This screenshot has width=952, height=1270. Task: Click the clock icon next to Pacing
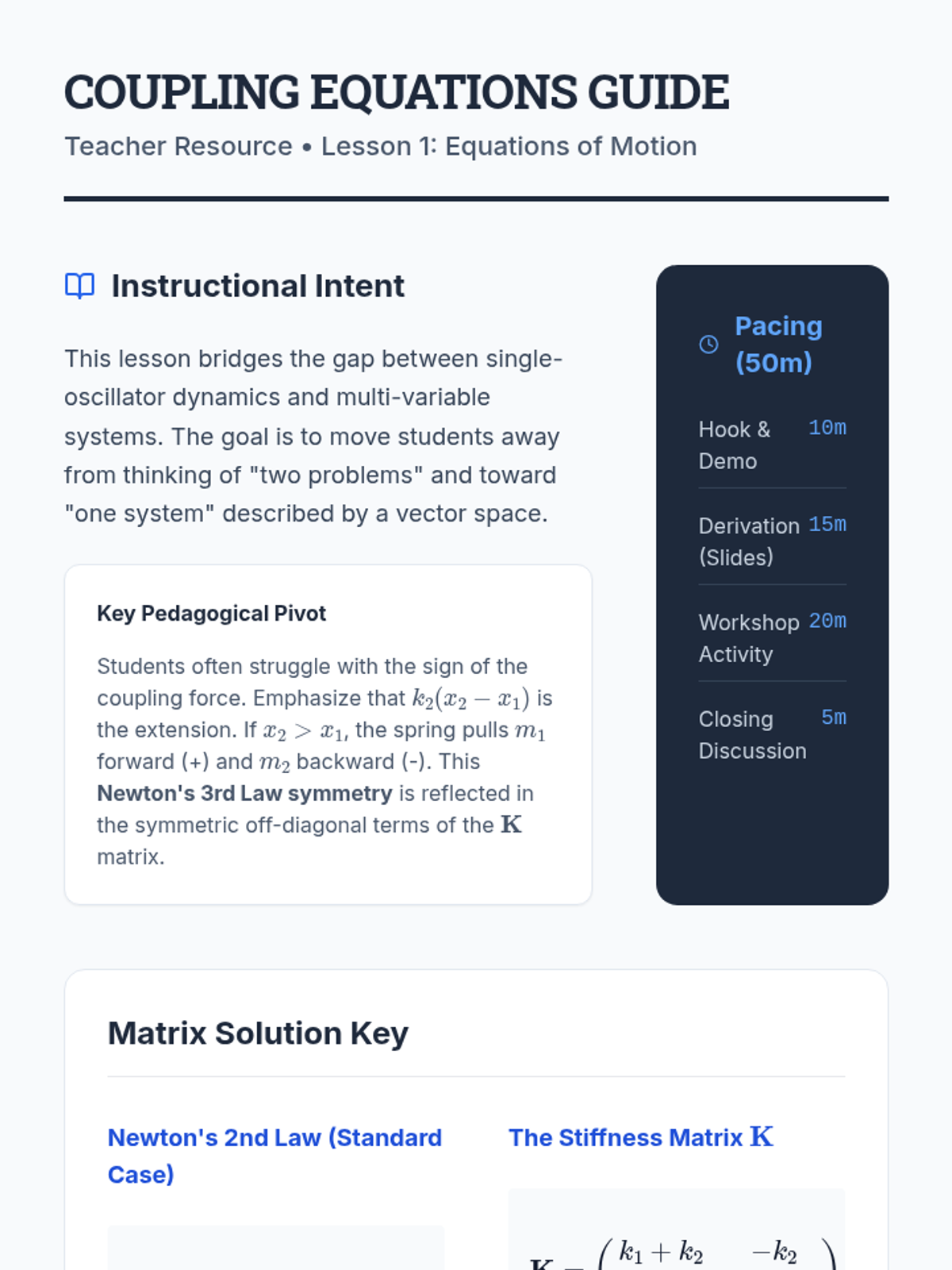708,344
